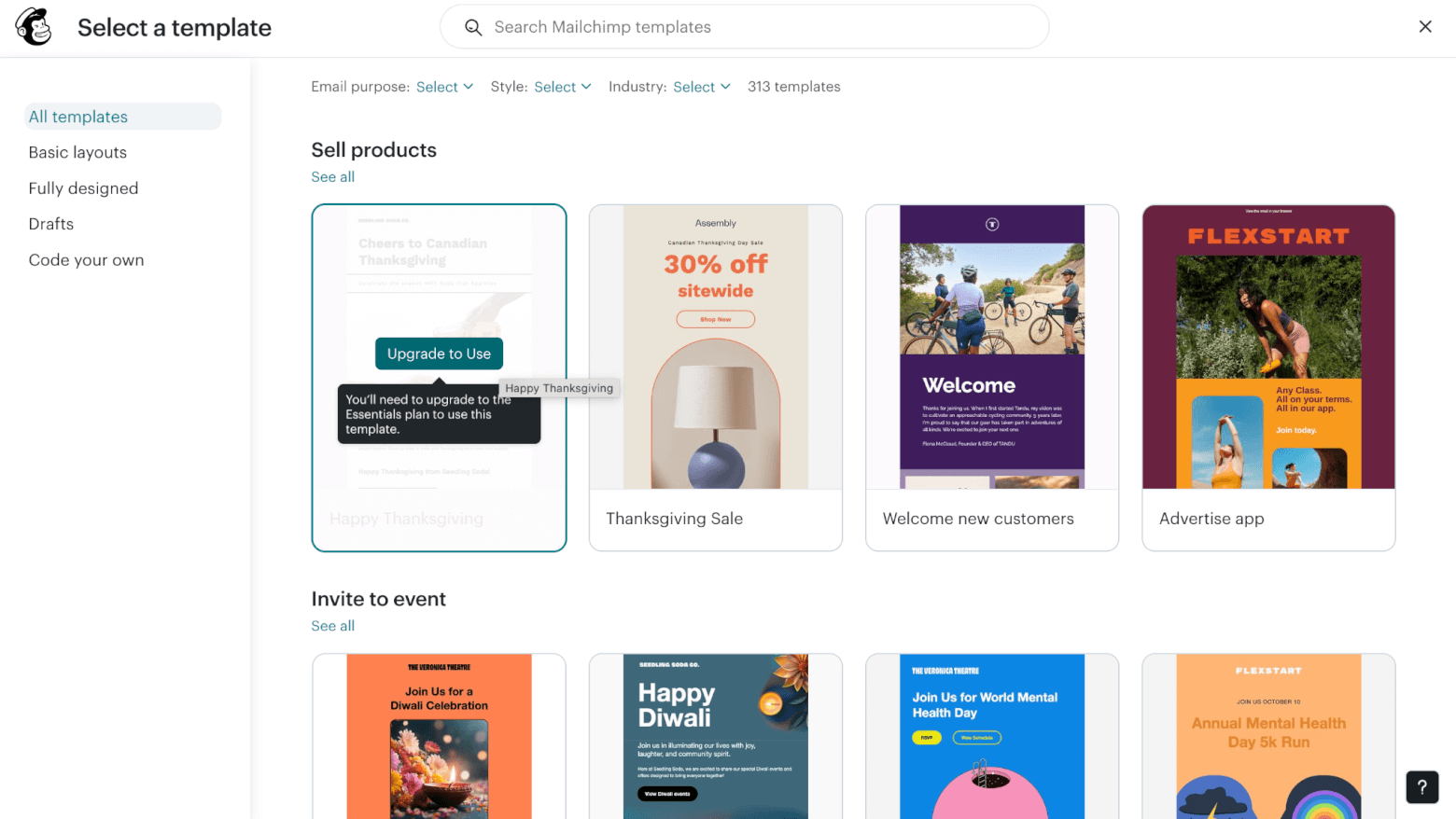Viewport: 1456px width, 819px height.
Task: Expand the Industry filter dropdown
Action: tap(701, 87)
